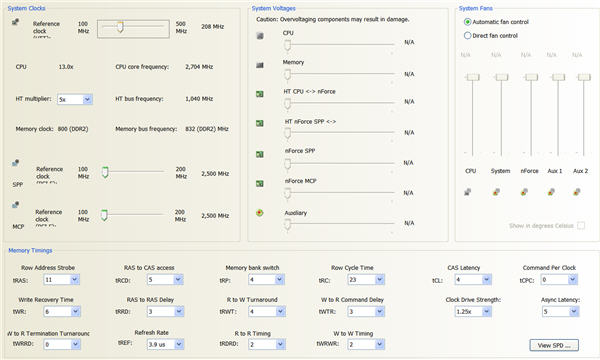Screen dimensions: 600x360
Task: Click the SPP reference clock icon
Action: coord(15,163)
